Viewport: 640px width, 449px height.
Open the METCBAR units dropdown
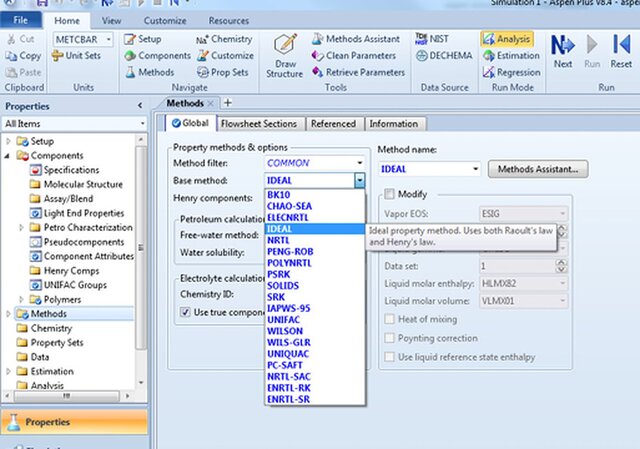pyautogui.click(x=109, y=39)
